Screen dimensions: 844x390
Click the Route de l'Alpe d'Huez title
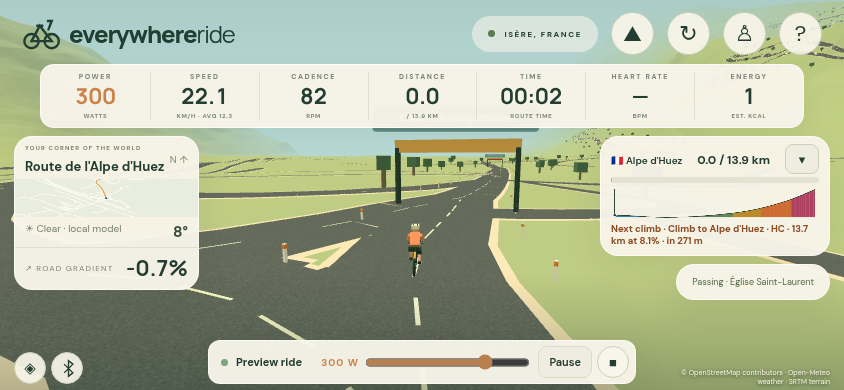click(95, 166)
